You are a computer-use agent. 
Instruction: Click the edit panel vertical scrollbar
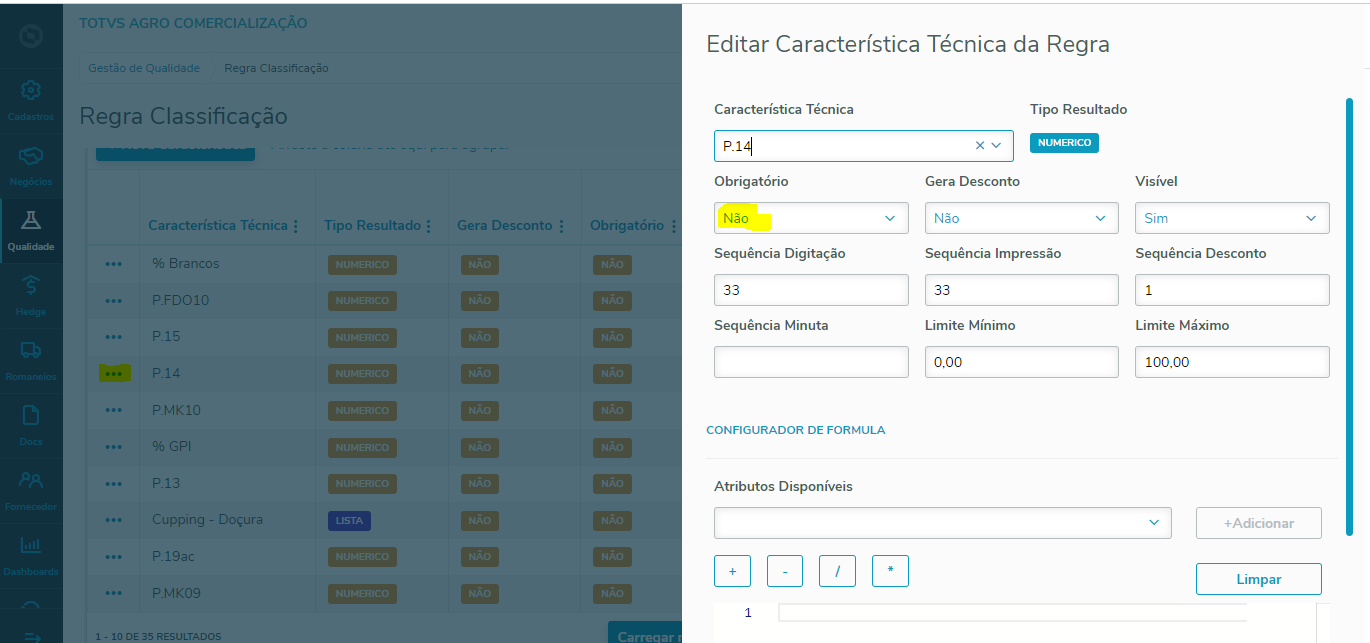(1350, 316)
